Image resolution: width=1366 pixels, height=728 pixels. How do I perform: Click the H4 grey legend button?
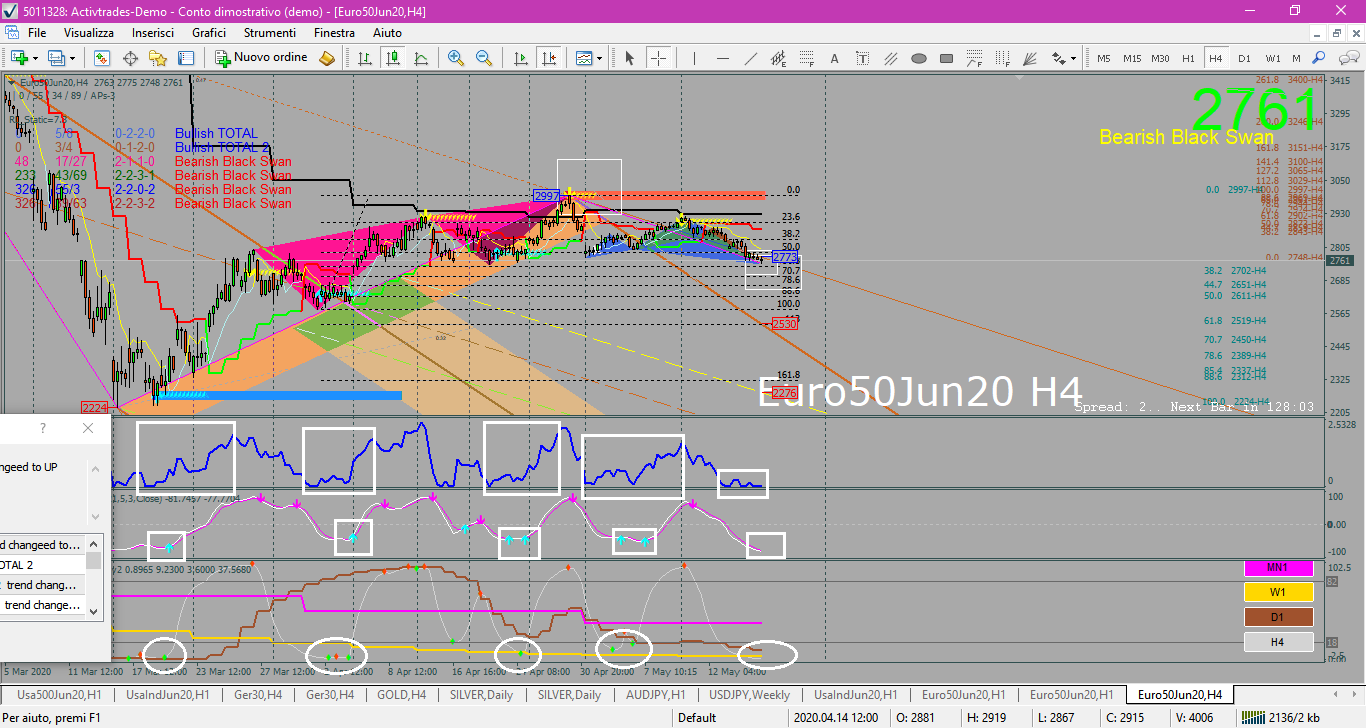click(1277, 642)
